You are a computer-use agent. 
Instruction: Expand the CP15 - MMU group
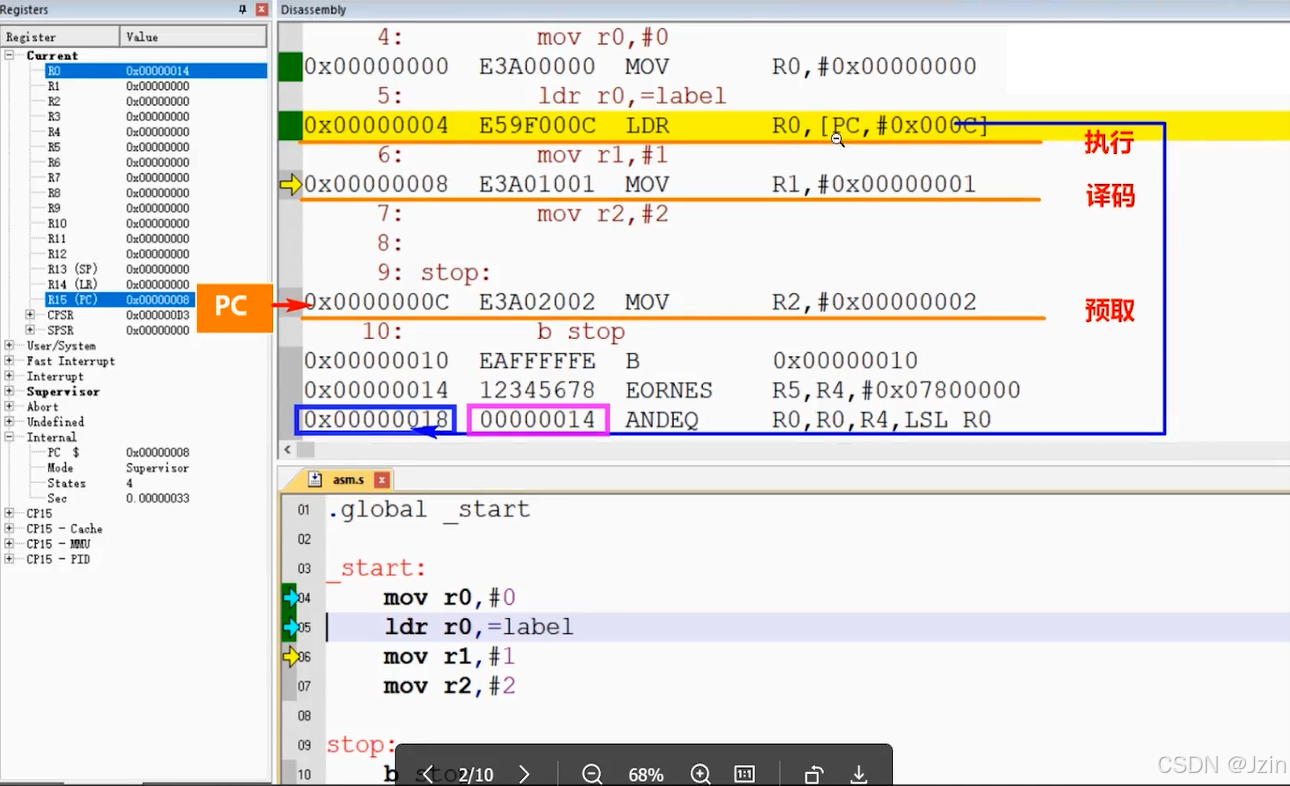coord(9,544)
